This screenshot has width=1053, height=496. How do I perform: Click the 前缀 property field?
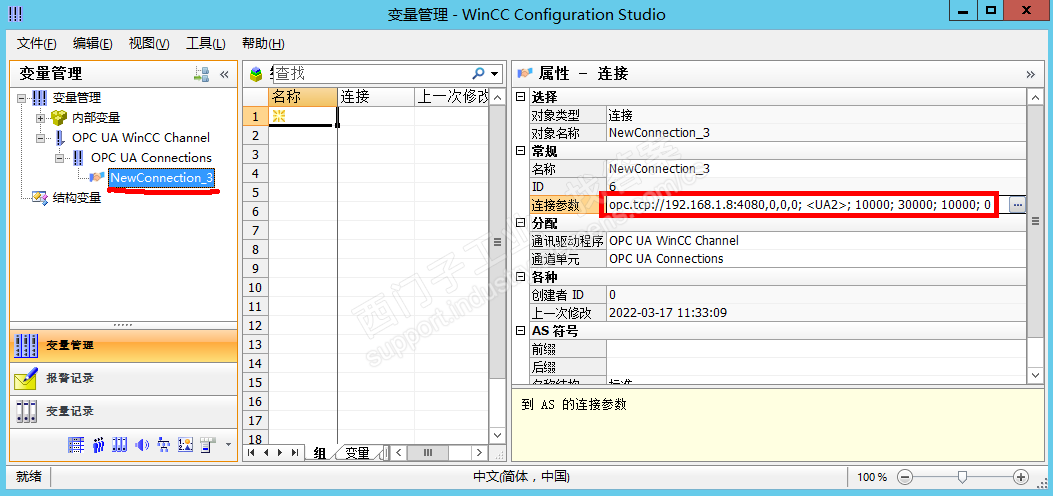pyautogui.click(x=816, y=348)
